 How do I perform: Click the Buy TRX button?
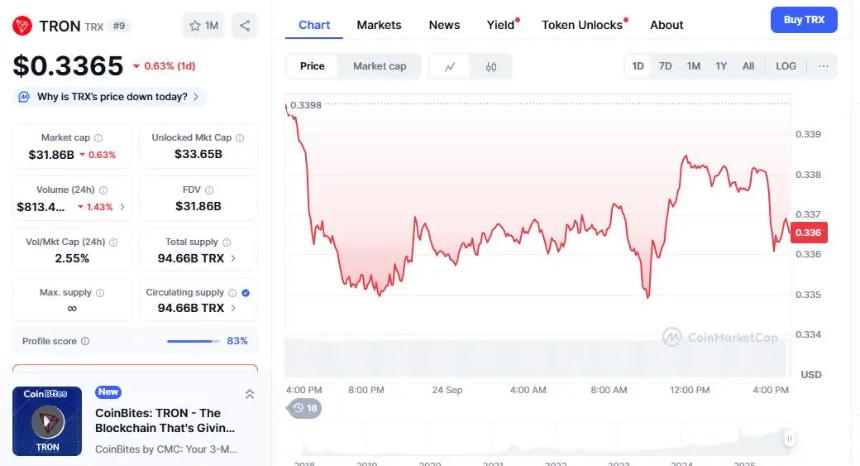804,20
